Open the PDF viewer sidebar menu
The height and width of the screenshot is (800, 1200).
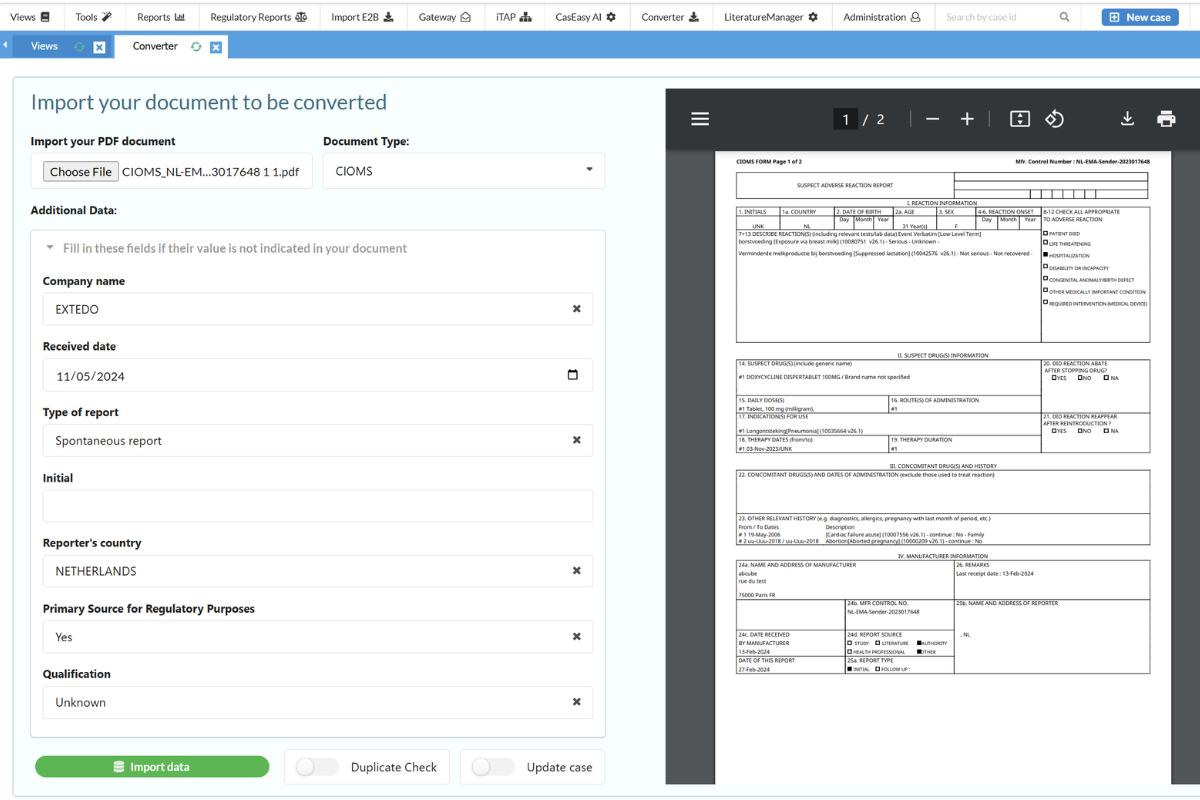click(700, 119)
